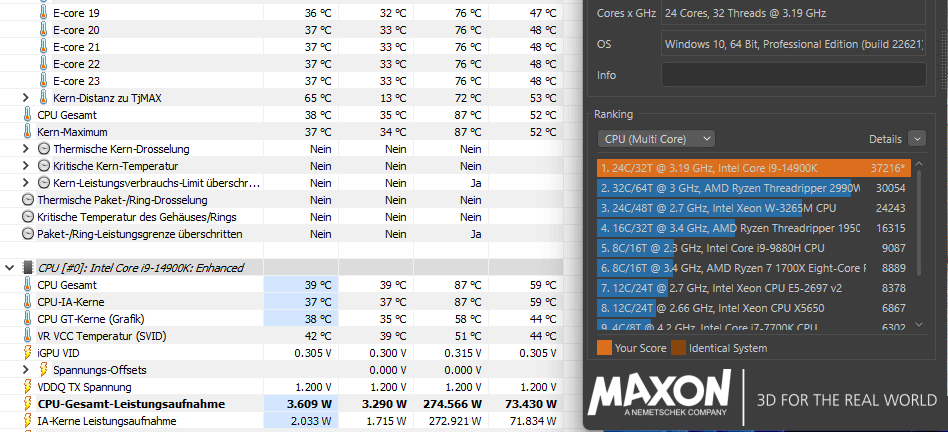The image size is (948, 432).
Task: Select the Kern-Maximum sensor row
Action: coord(281,132)
